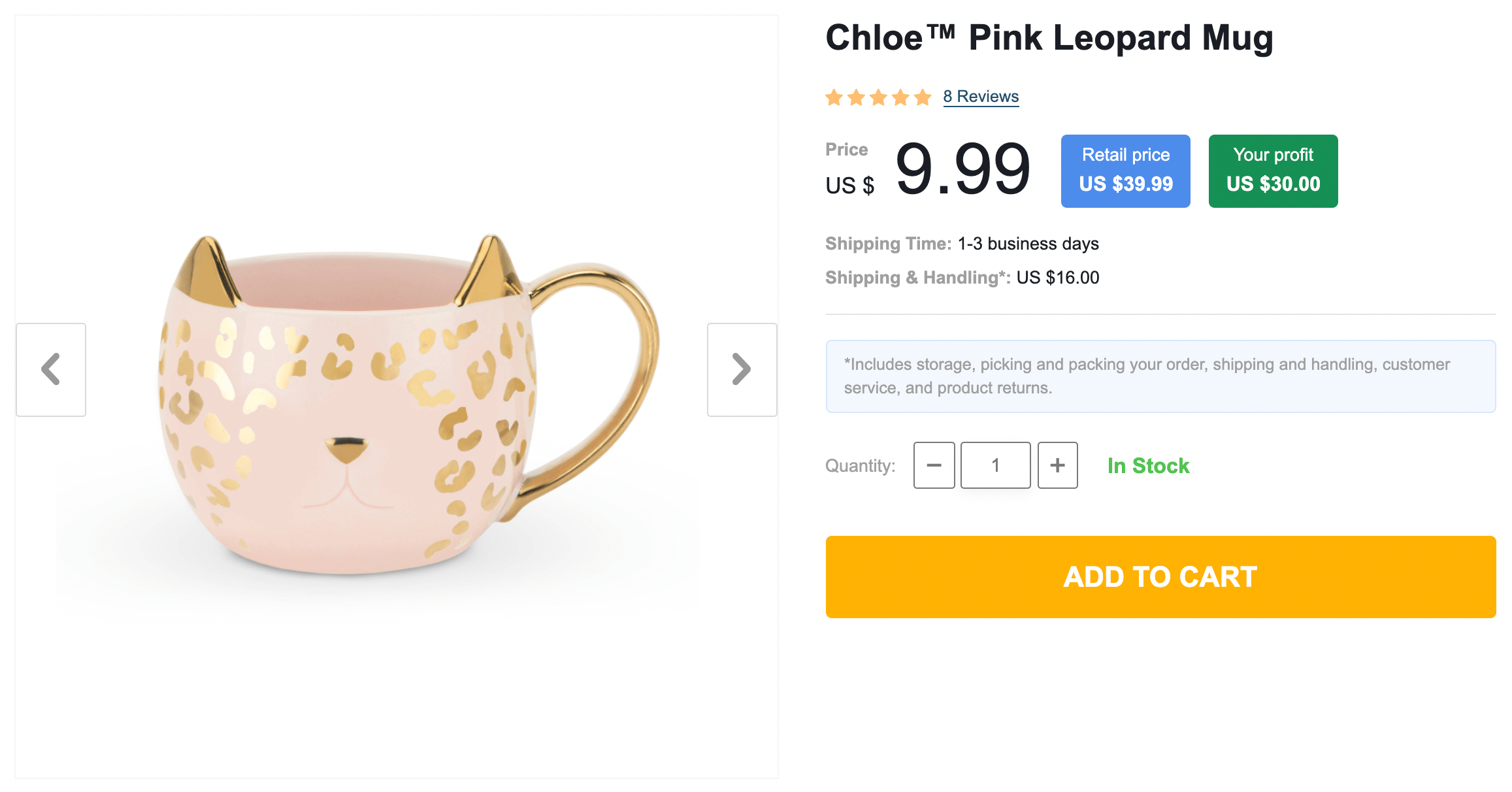Screen dimensions: 1512x792
Task: Click the first rating star
Action: pos(834,98)
